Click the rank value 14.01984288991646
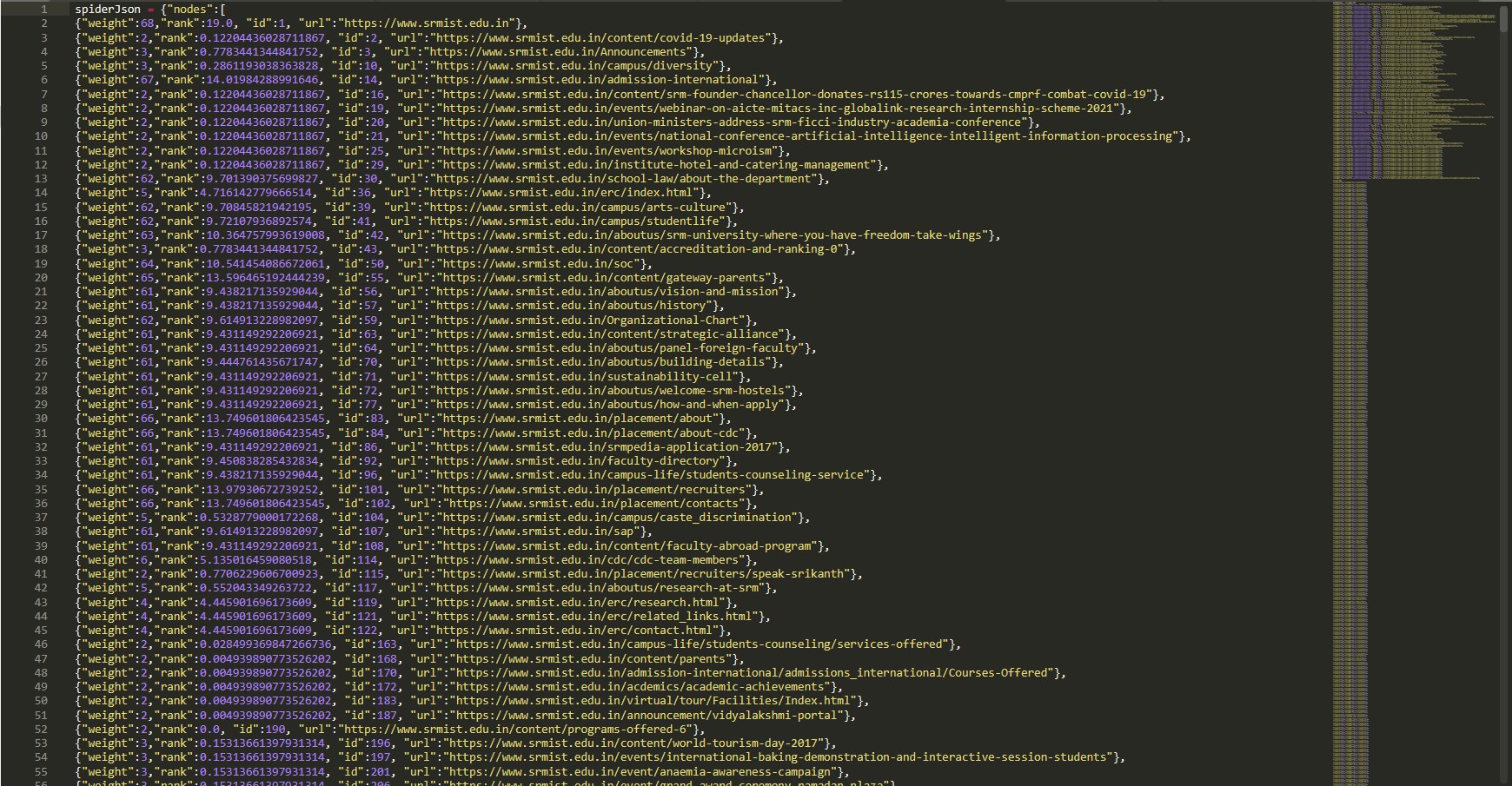The image size is (1512, 786). (x=262, y=80)
